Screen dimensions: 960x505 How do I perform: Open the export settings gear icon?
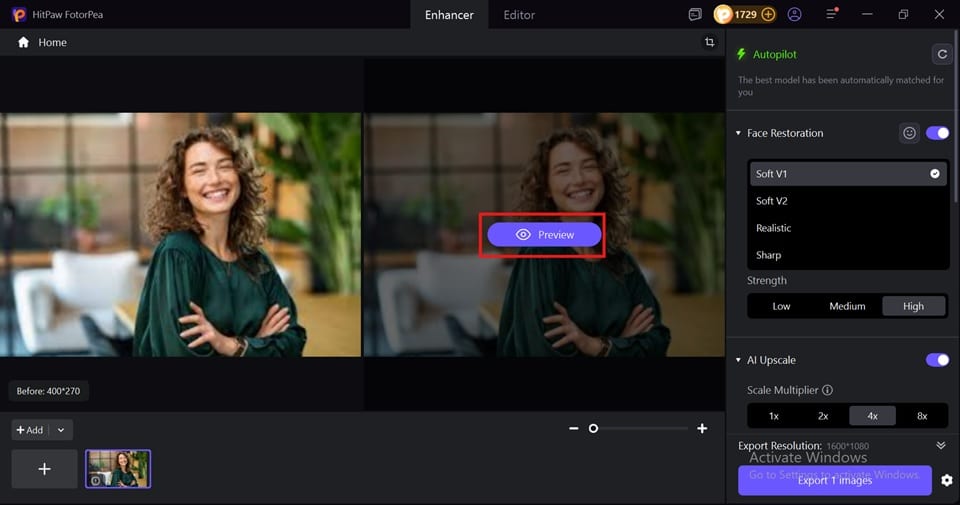pyautogui.click(x=947, y=481)
